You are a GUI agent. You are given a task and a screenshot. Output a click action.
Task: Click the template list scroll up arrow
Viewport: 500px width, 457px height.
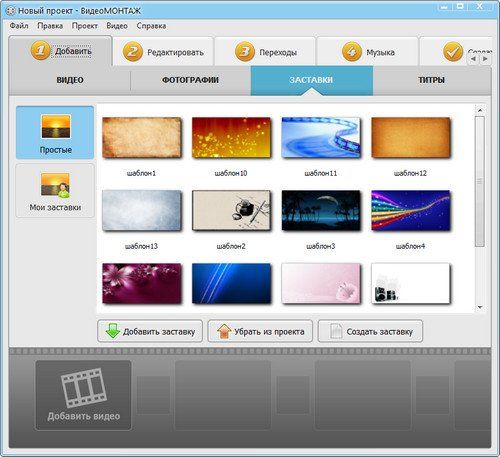480,110
